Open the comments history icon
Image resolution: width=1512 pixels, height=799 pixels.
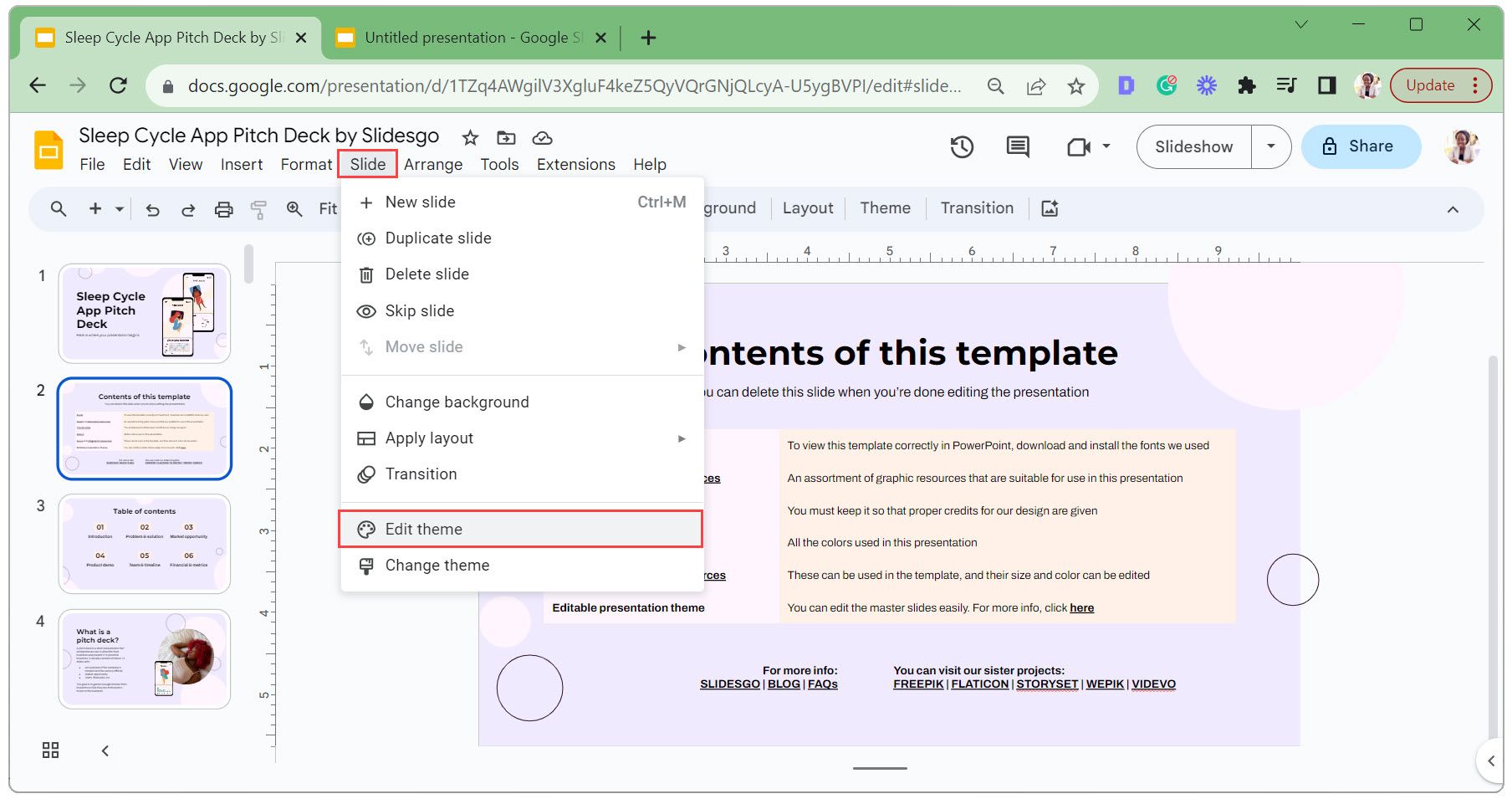(x=1017, y=147)
